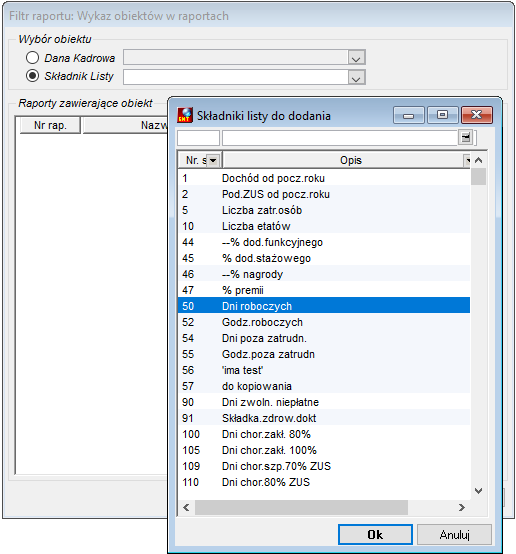
Task: Open the Składnik Listy dropdown
Action: (356, 77)
